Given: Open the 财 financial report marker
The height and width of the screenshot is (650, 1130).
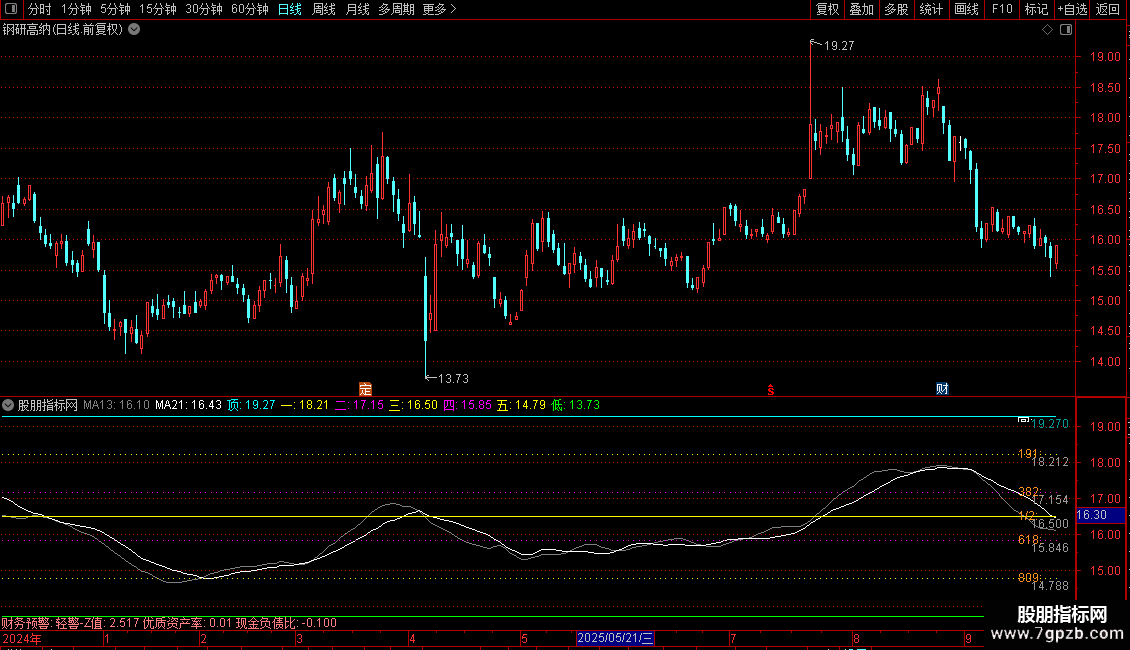Looking at the screenshot, I should coord(942,389).
